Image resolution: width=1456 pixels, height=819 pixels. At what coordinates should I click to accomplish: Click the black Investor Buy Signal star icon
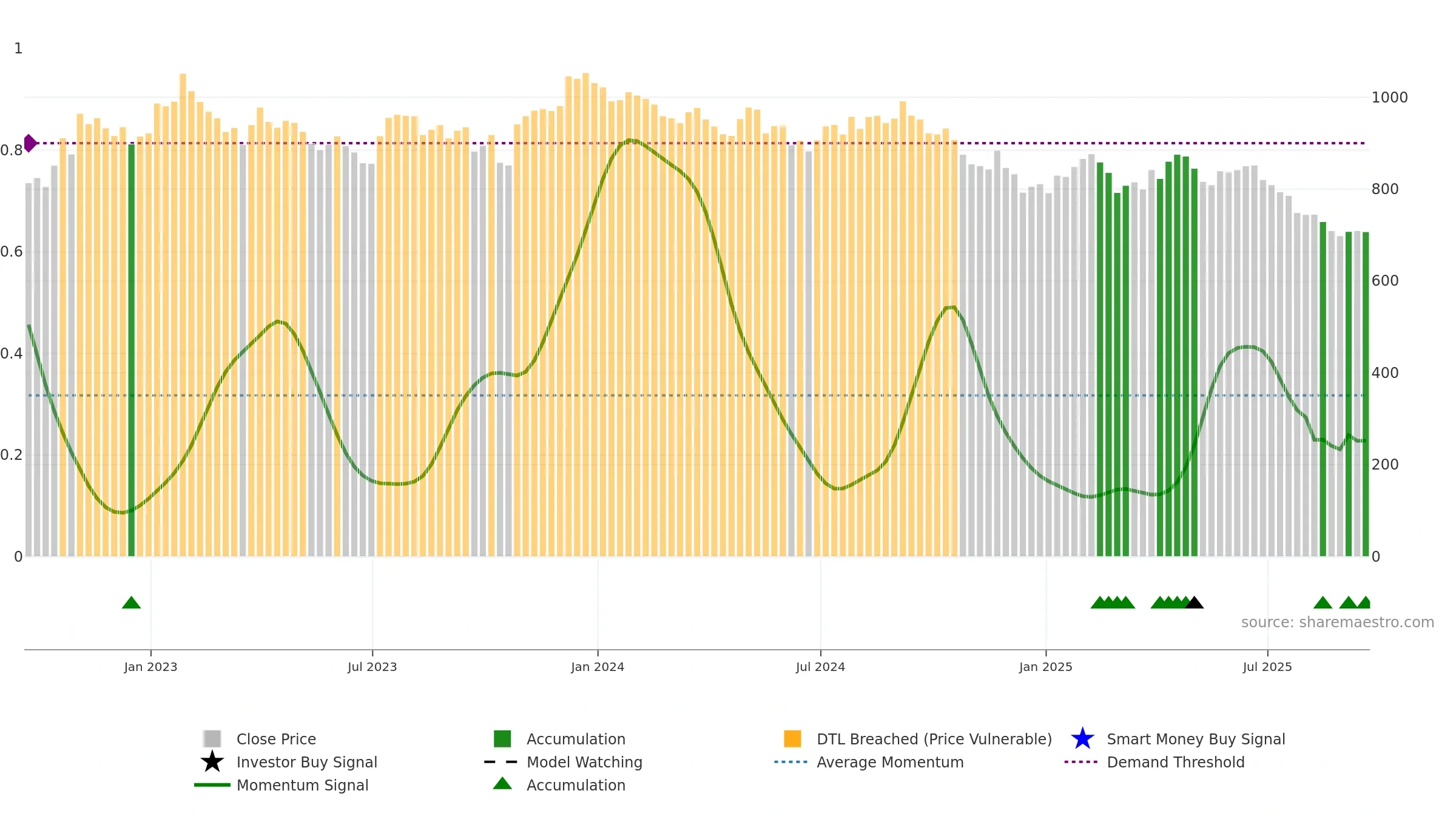click(212, 762)
